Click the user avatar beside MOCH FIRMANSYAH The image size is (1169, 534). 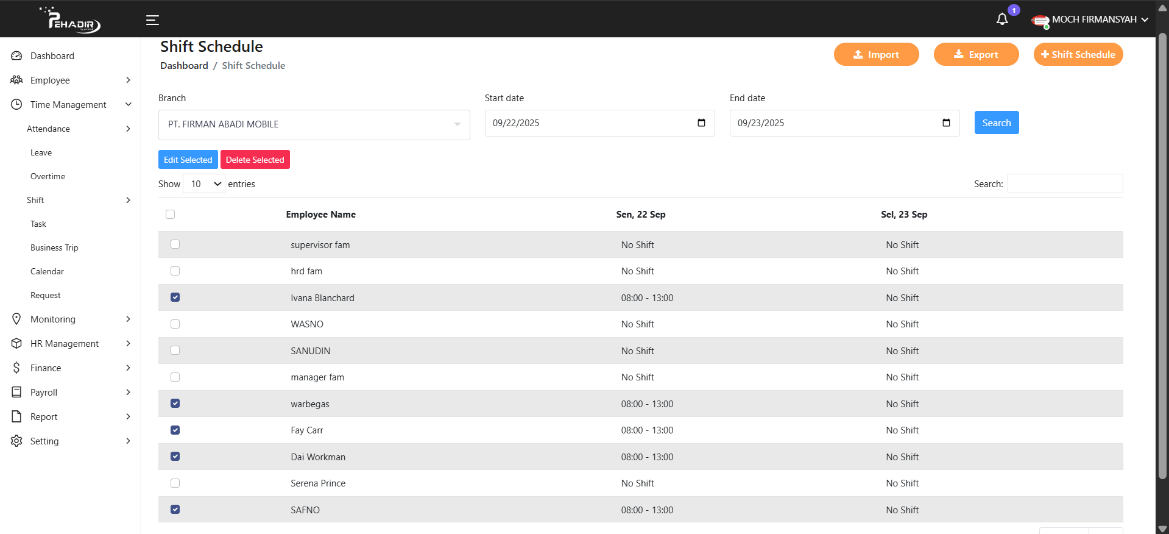pos(1040,22)
